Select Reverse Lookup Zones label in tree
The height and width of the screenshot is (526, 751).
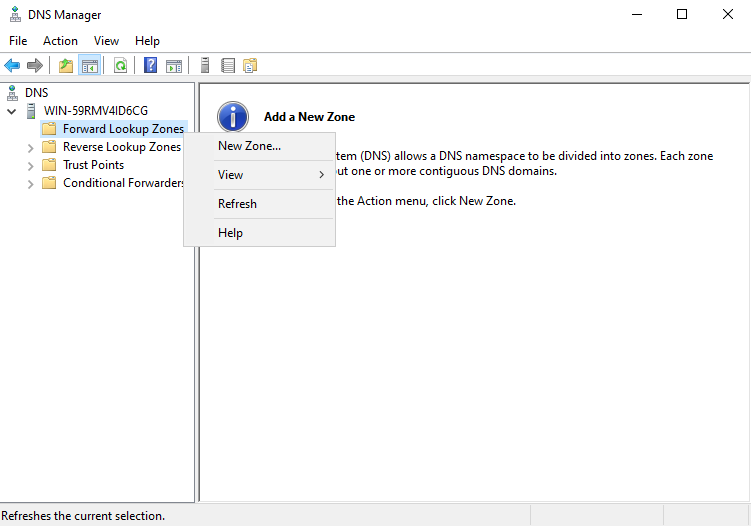tap(122, 147)
